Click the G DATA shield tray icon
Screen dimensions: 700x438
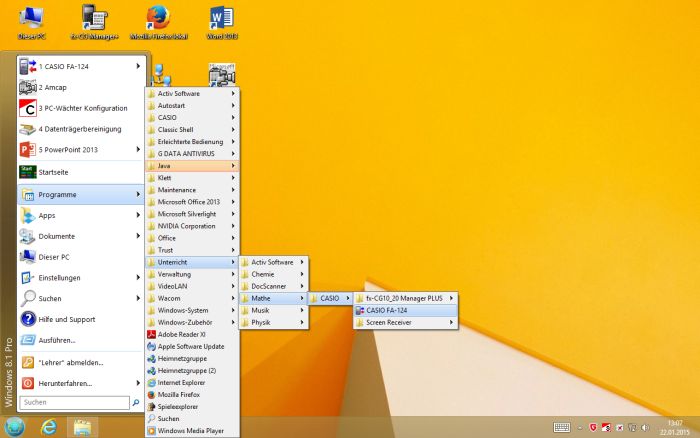[x=593, y=428]
